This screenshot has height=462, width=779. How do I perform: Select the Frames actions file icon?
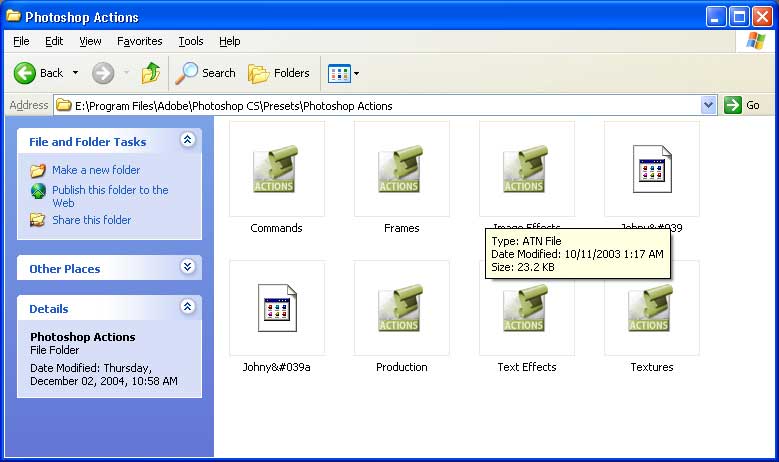[401, 169]
